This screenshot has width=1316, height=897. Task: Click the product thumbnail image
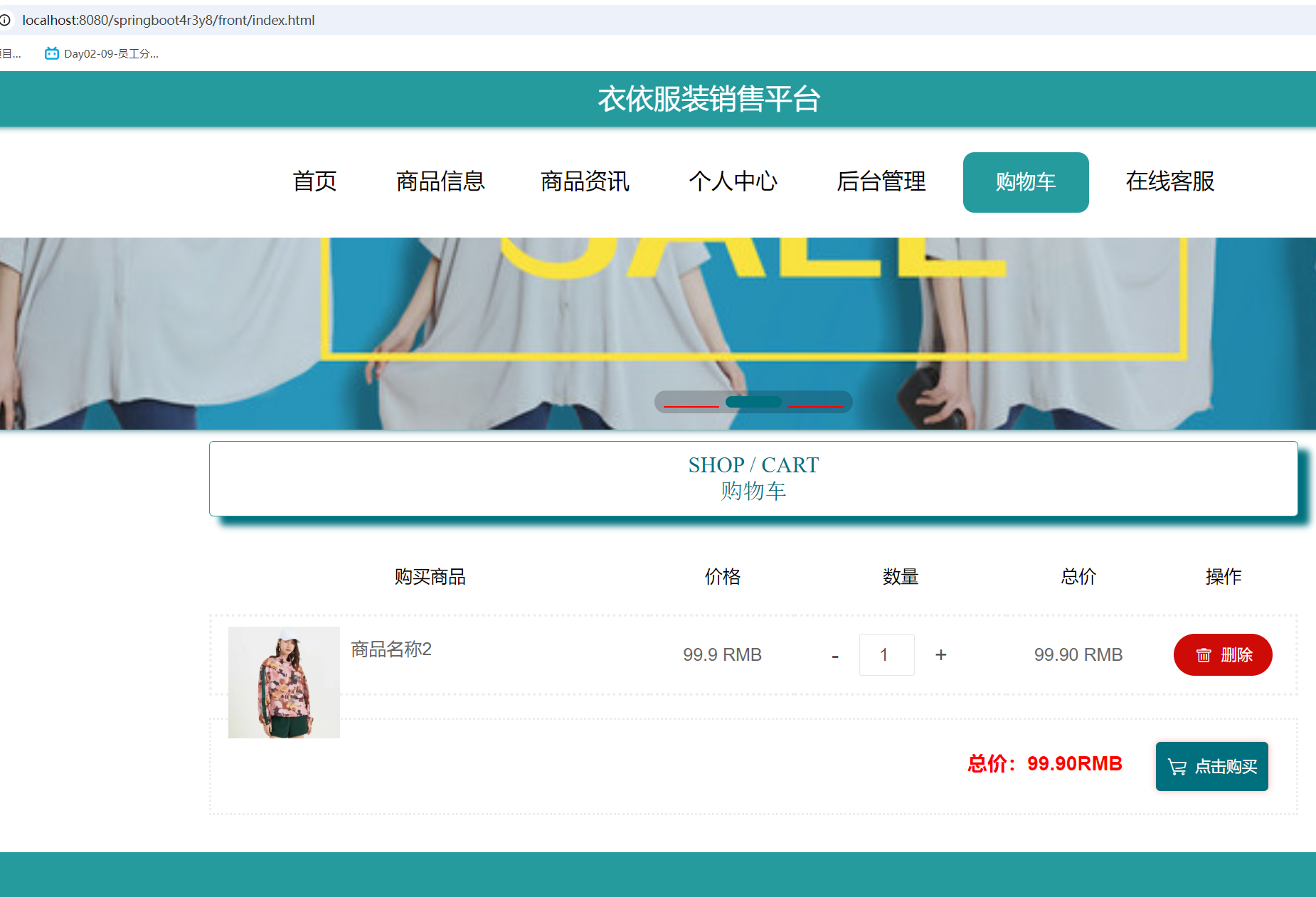(284, 682)
